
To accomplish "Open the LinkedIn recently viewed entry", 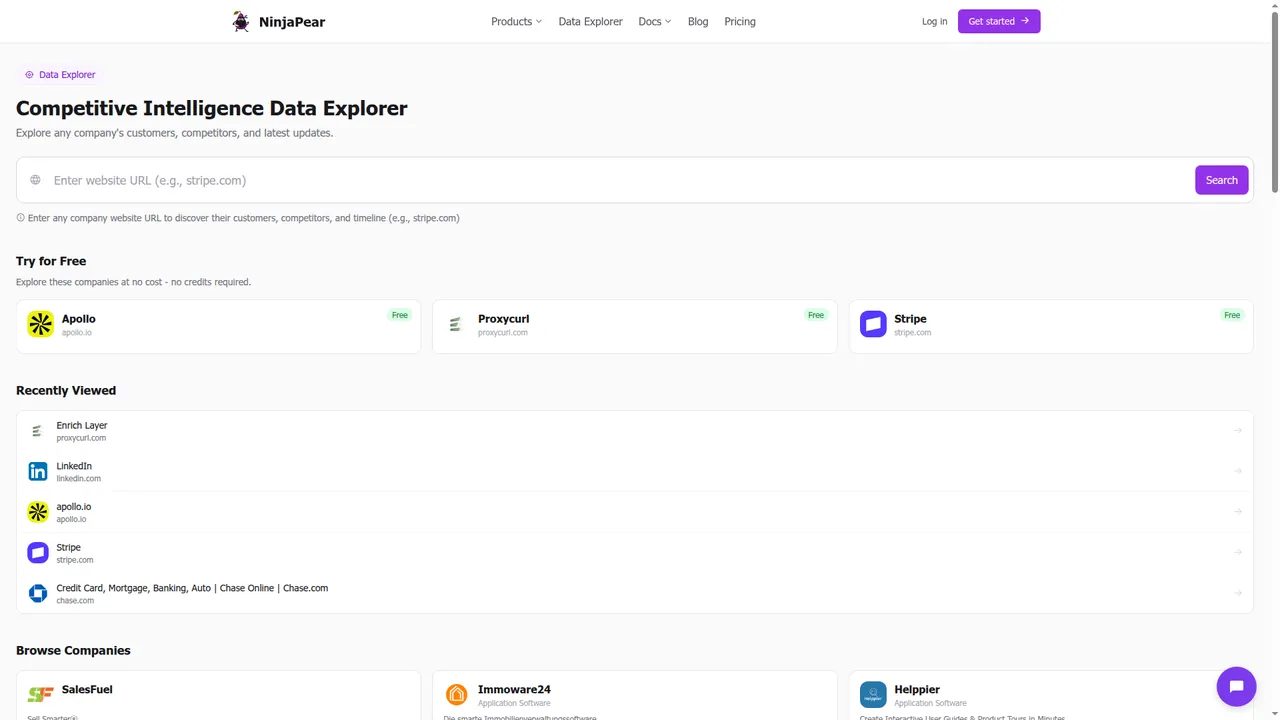I will (635, 471).
